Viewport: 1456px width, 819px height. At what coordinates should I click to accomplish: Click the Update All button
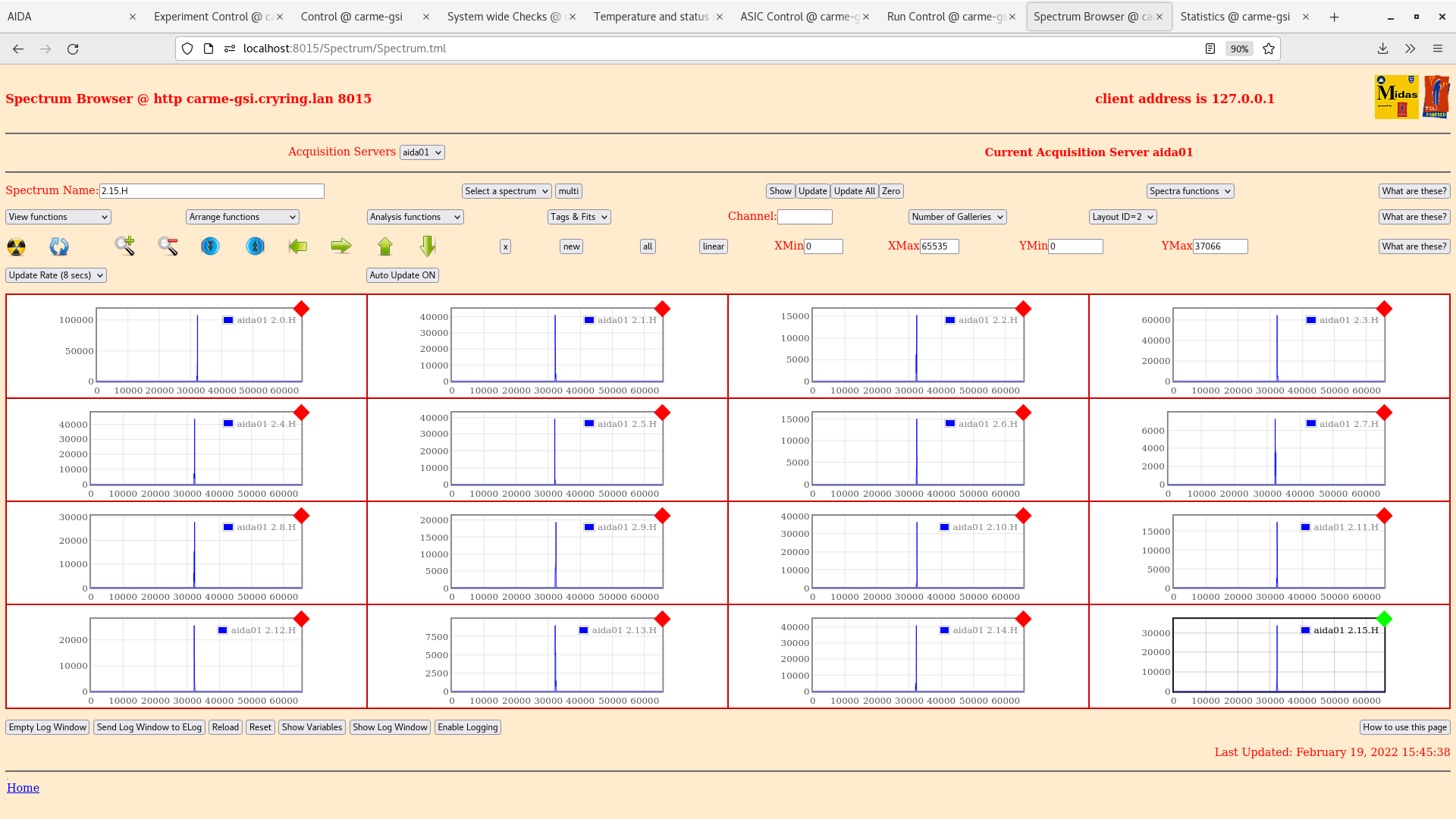(854, 190)
